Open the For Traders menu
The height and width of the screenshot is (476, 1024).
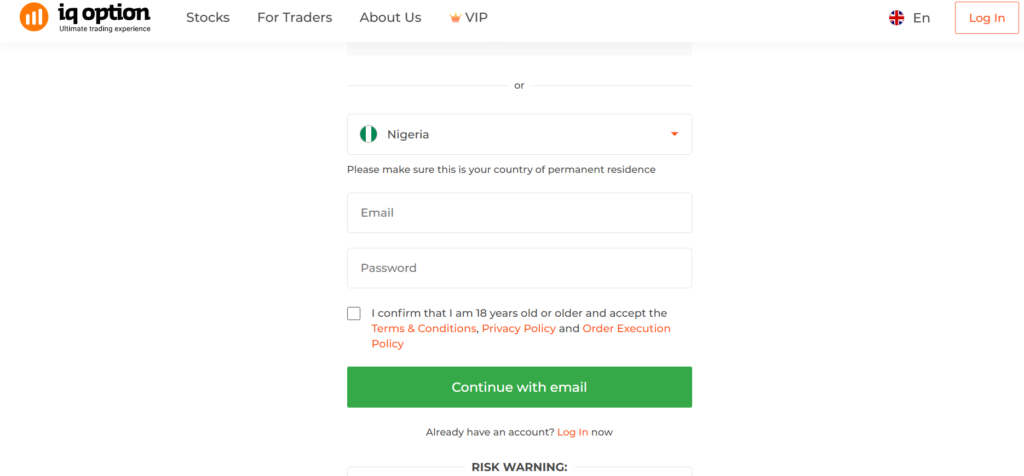pyautogui.click(x=295, y=18)
